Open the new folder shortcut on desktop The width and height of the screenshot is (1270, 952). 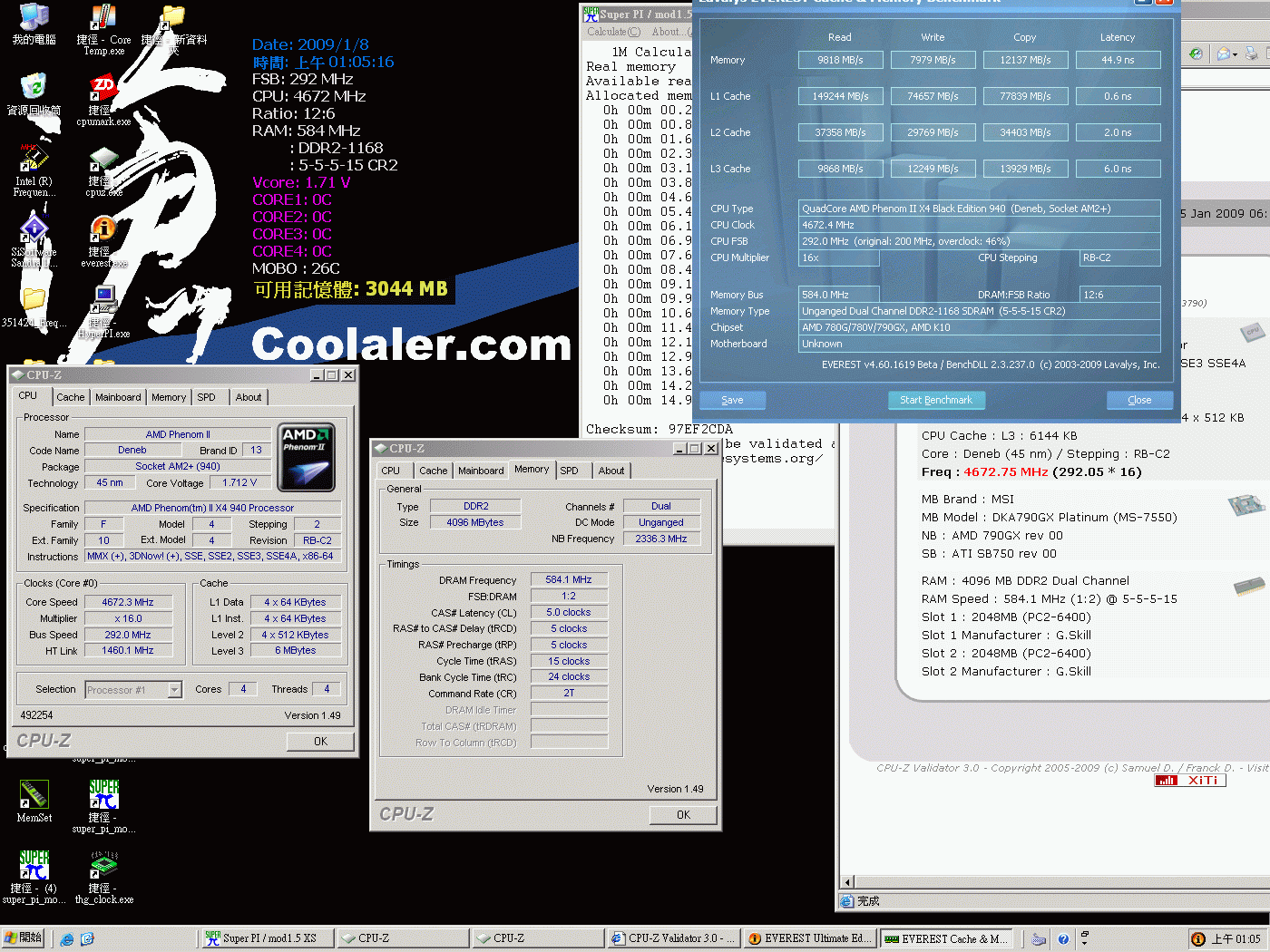(173, 30)
